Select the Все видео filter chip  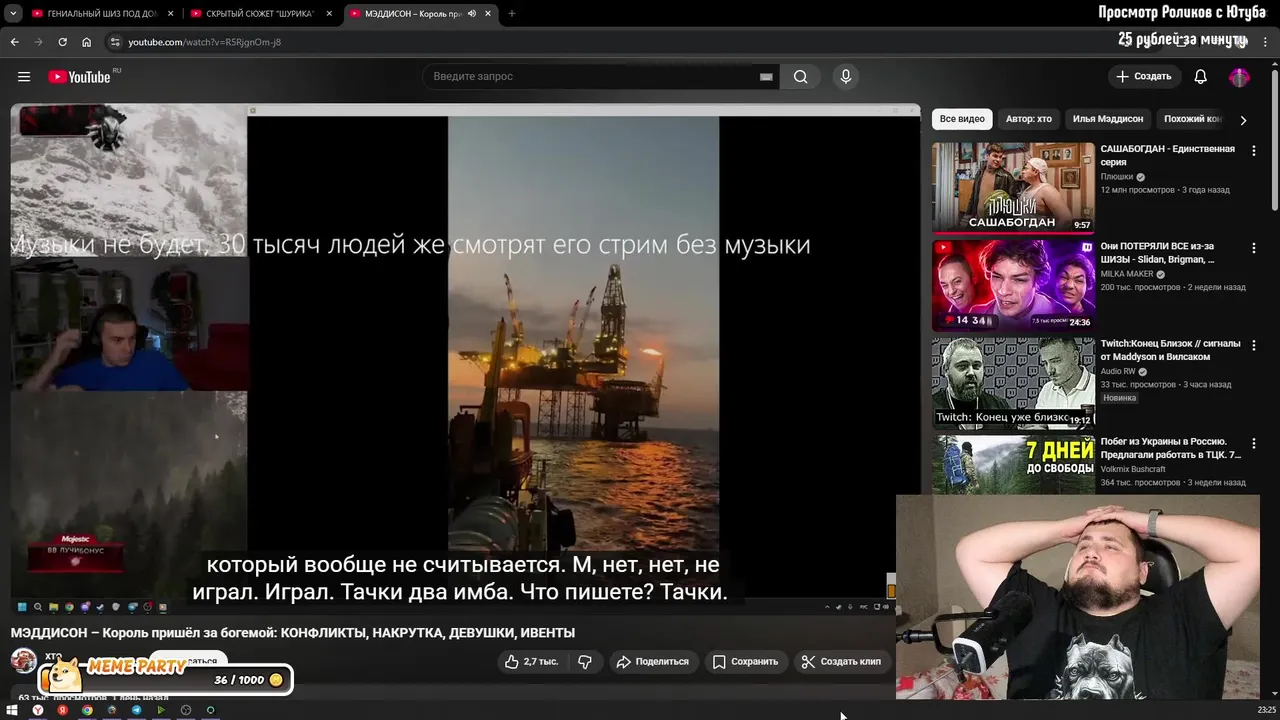[962, 119]
